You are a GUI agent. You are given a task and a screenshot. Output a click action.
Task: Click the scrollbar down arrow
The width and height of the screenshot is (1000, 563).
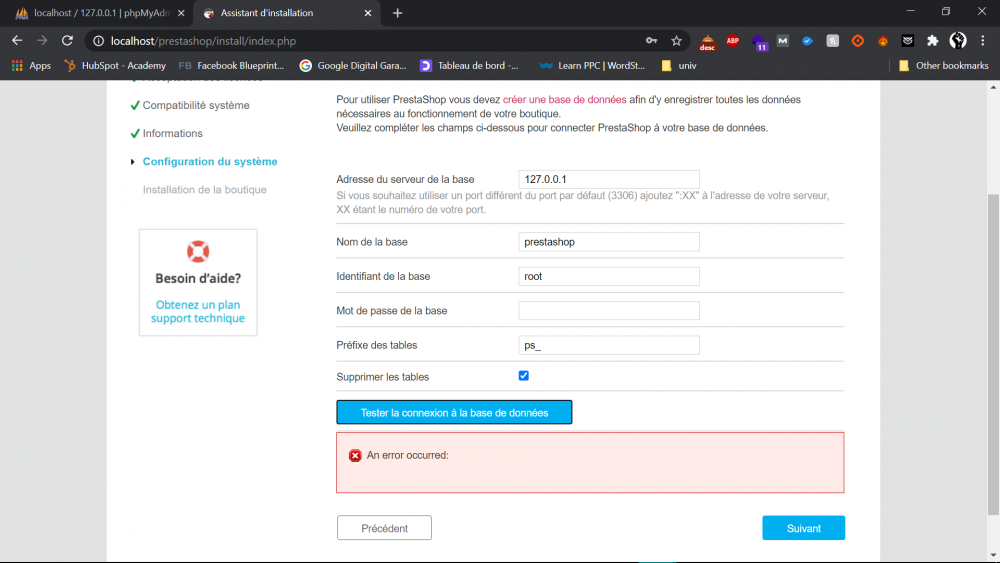993,555
